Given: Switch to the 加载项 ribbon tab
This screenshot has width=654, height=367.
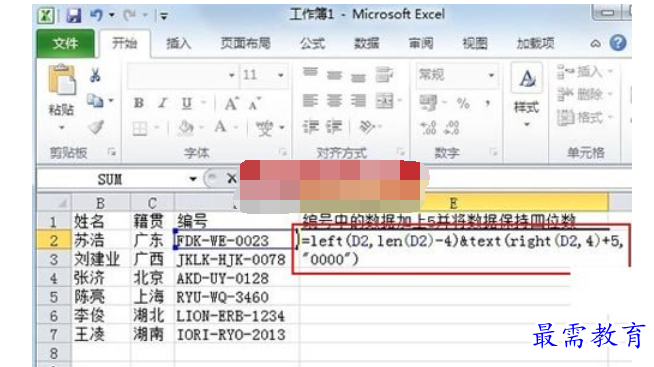Looking at the screenshot, I should point(536,43).
